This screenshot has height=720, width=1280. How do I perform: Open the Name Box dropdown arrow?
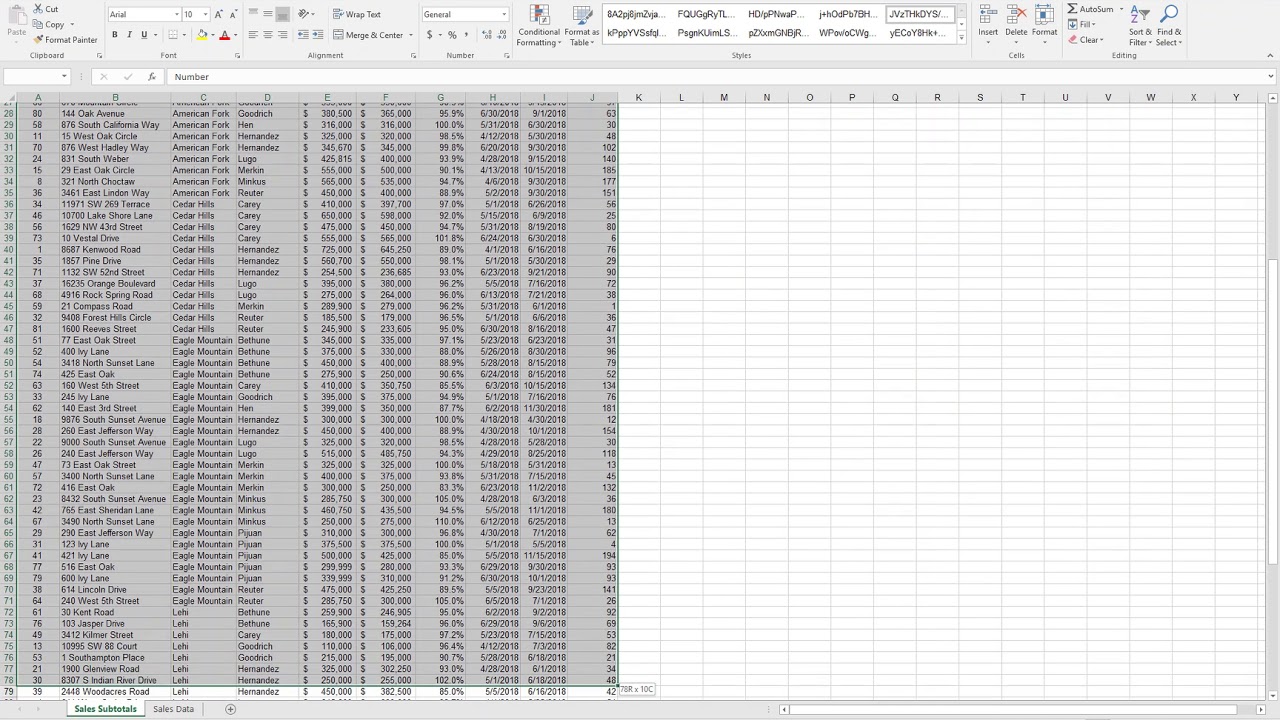[x=64, y=77]
